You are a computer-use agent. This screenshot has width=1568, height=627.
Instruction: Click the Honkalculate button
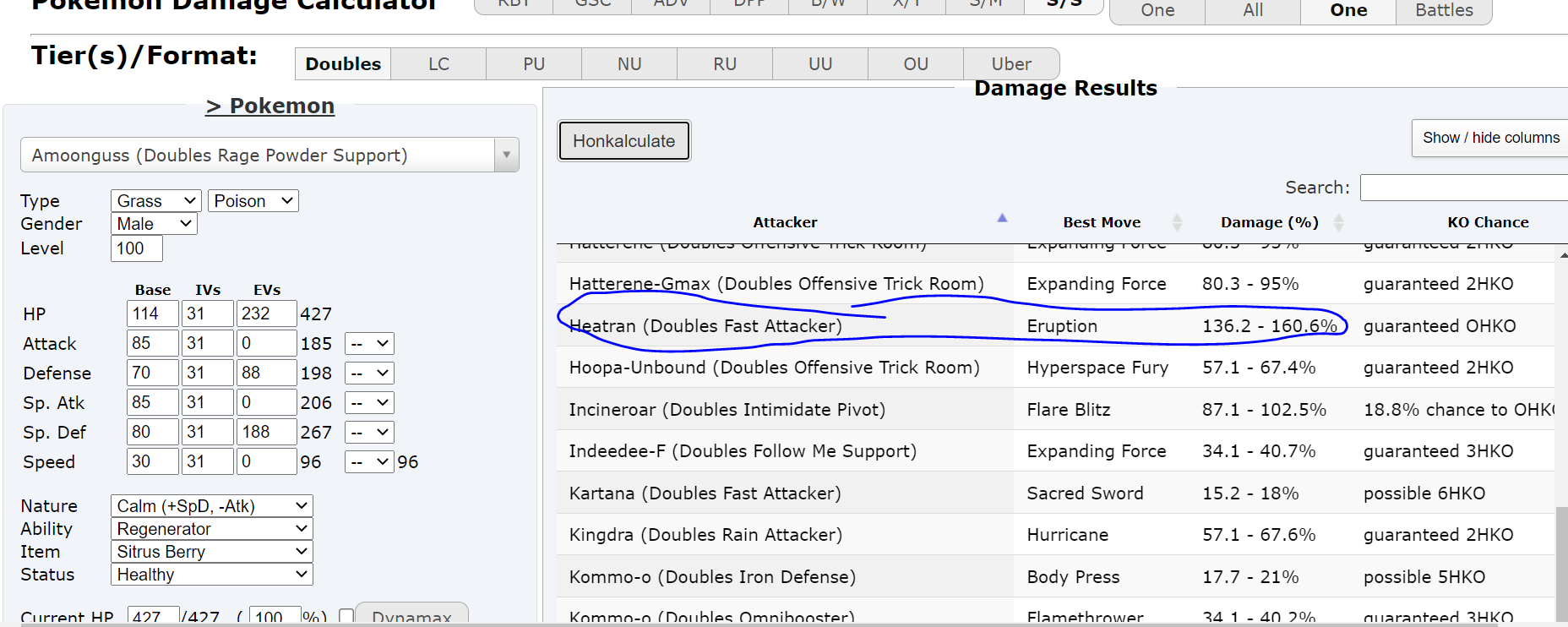point(624,141)
